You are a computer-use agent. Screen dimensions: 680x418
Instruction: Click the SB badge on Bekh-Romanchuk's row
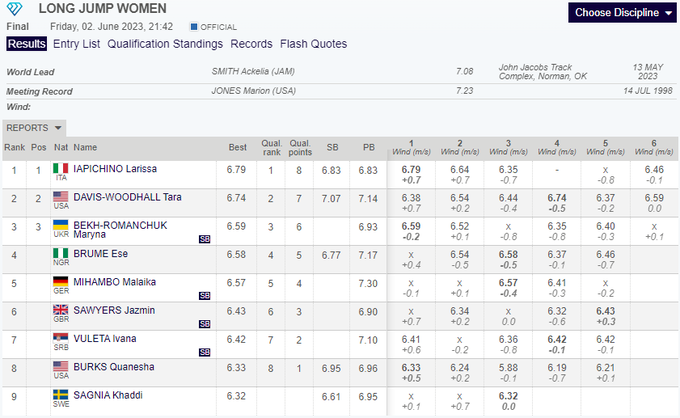pos(204,239)
